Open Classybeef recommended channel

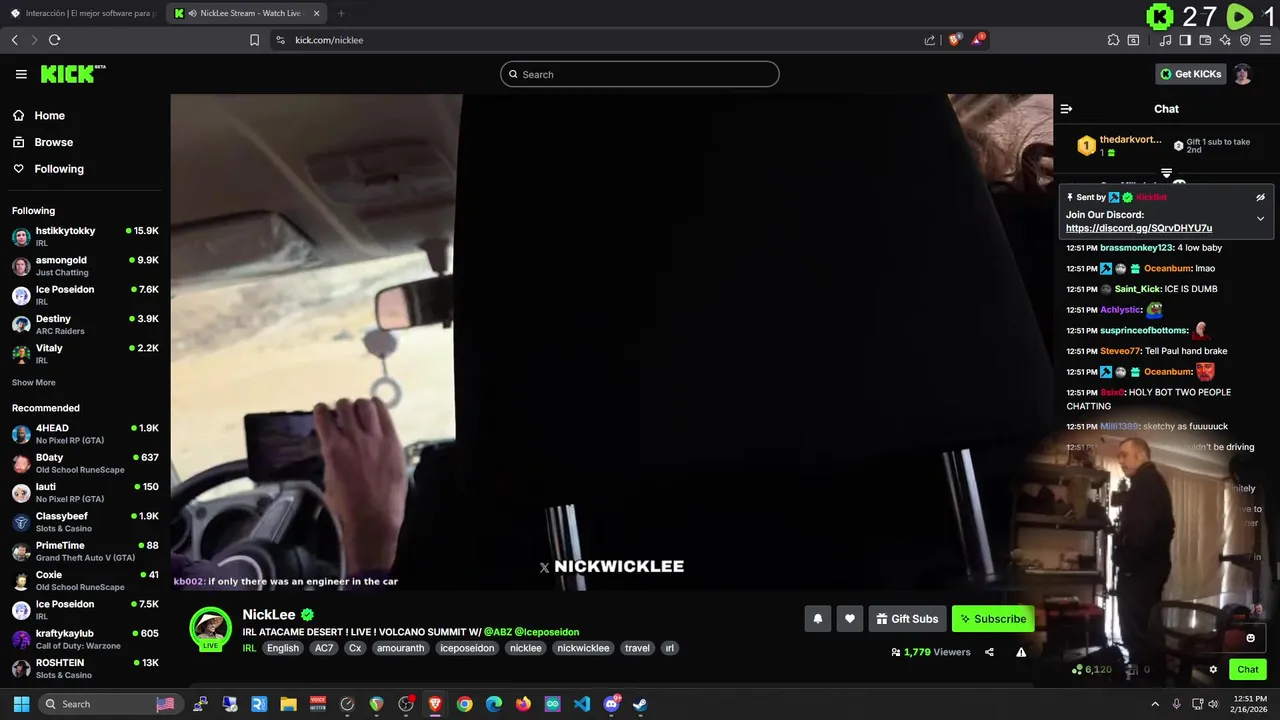pyautogui.click(x=85, y=522)
